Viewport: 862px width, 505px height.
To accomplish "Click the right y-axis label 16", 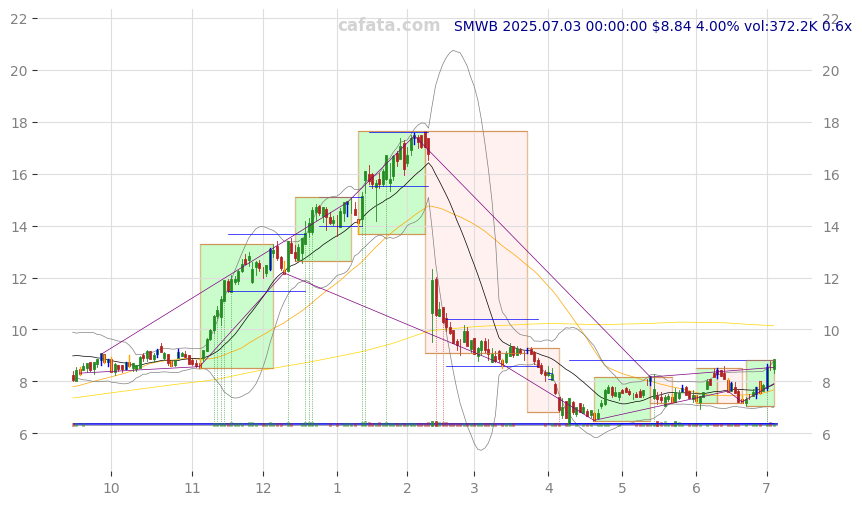I will (831, 175).
